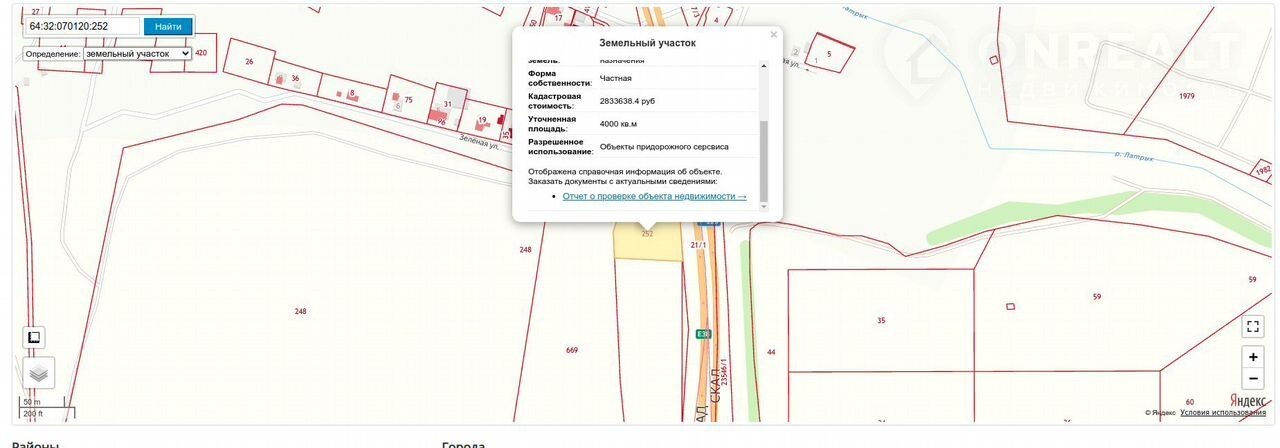
Task: Open the property check report link
Action: (654, 196)
